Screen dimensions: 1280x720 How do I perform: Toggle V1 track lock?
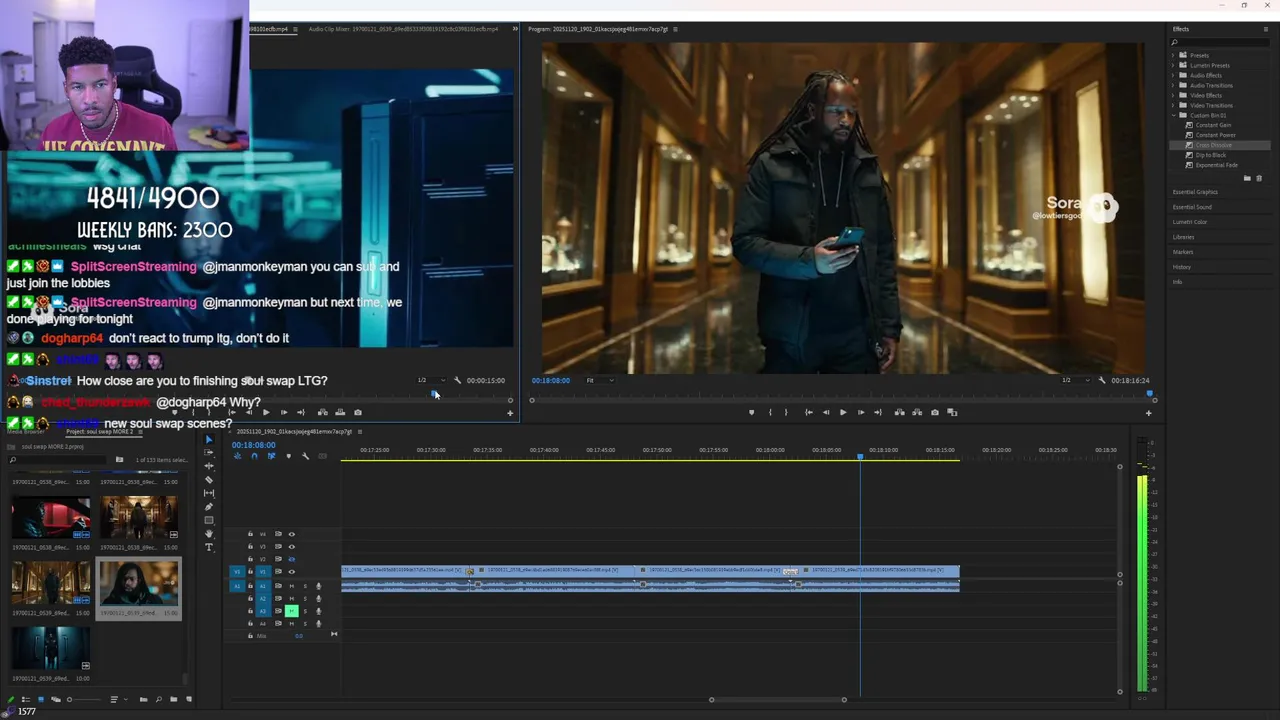[x=250, y=572]
